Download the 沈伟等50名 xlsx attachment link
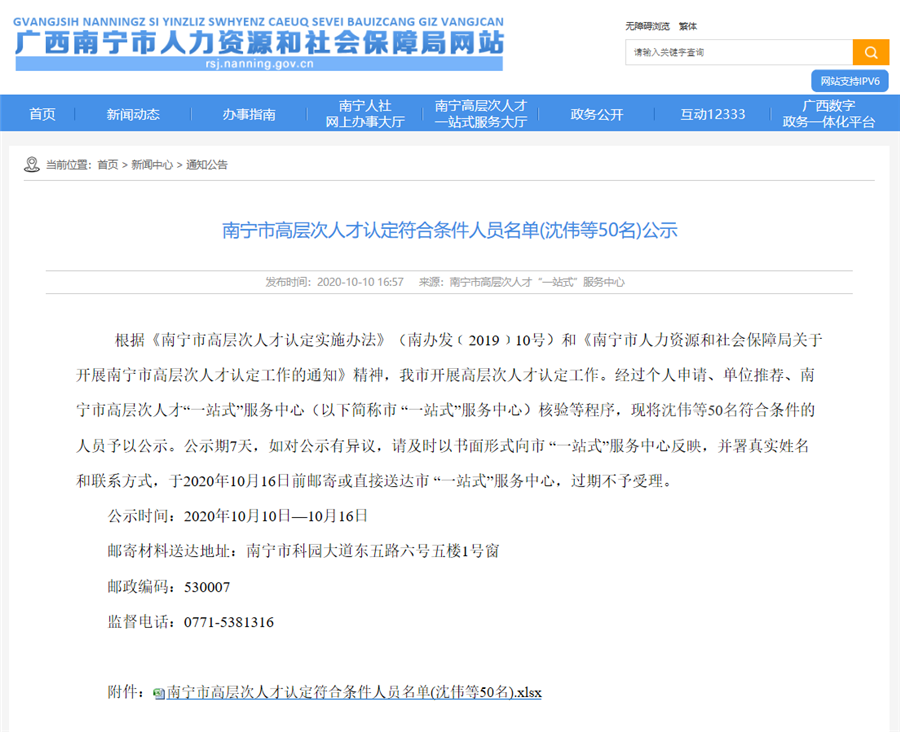 pos(353,692)
